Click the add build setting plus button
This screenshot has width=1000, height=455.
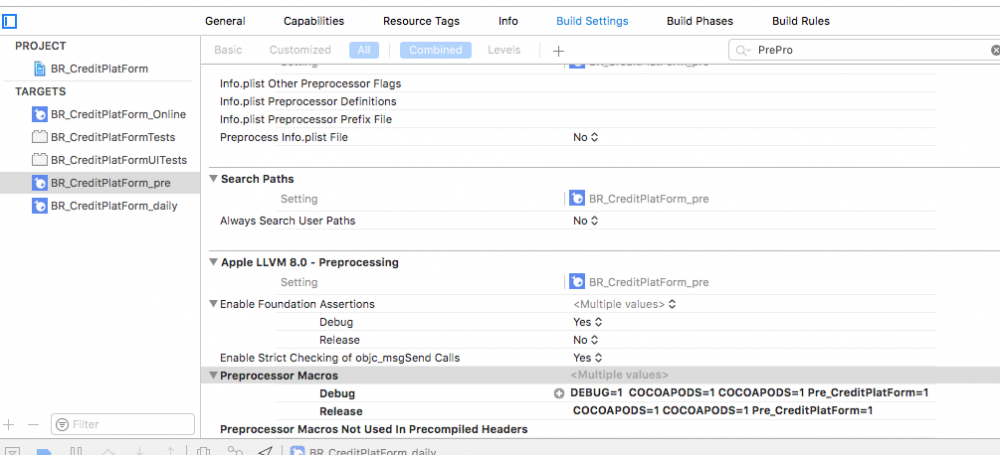click(558, 50)
